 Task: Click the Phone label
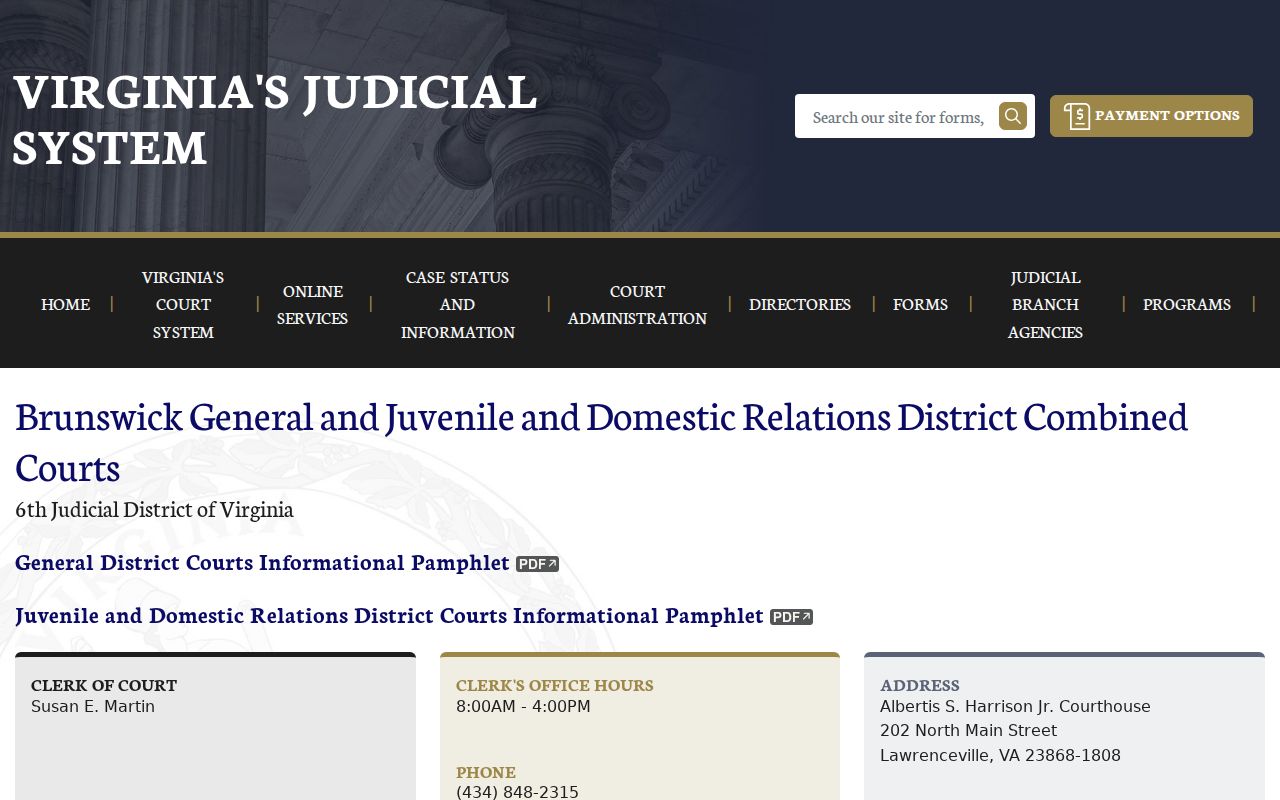pyautogui.click(x=486, y=772)
